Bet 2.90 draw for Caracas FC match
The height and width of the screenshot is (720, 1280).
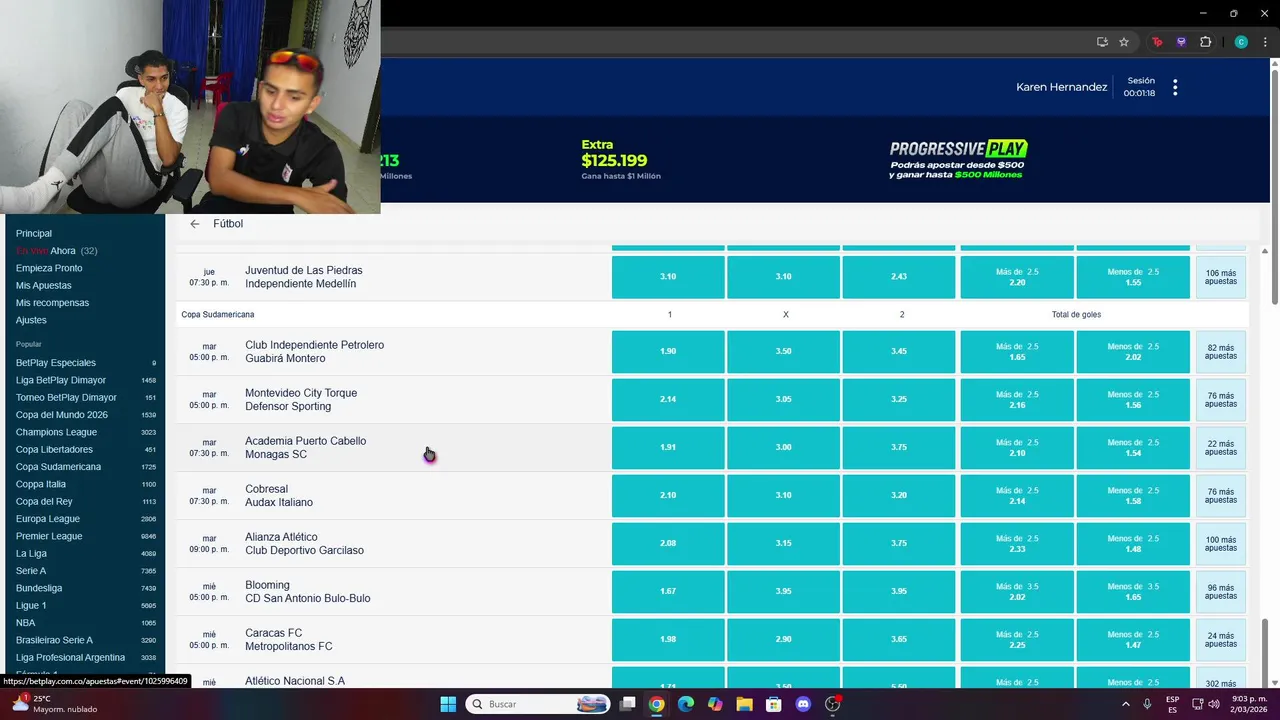coord(783,639)
